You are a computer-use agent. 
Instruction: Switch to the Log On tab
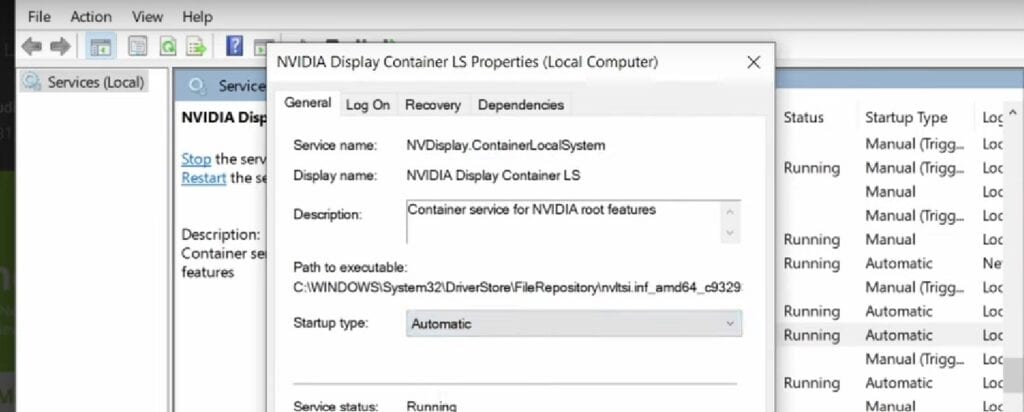(368, 105)
